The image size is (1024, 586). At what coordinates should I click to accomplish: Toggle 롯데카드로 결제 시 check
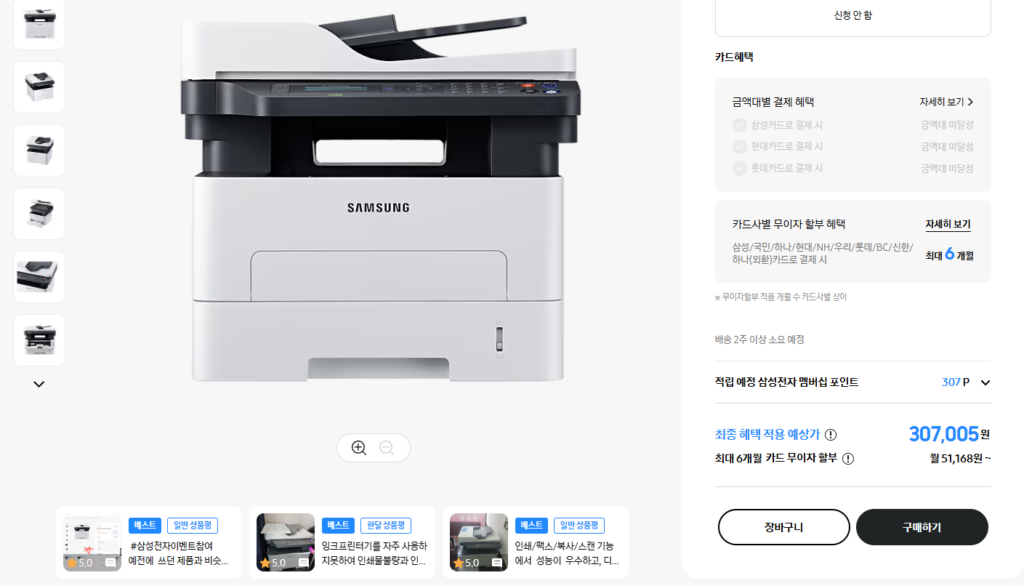click(x=739, y=168)
